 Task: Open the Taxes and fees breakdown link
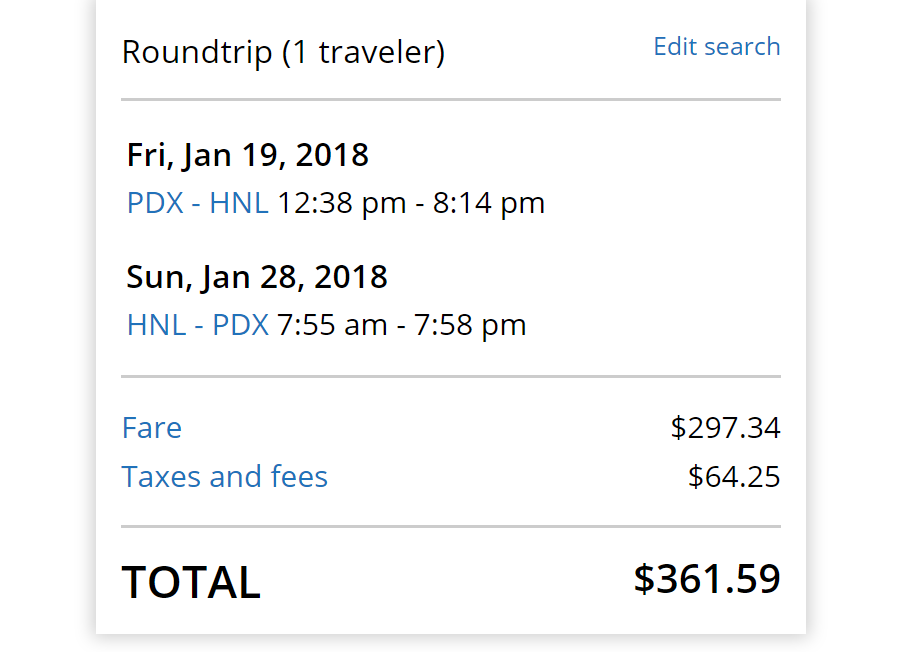(x=225, y=477)
